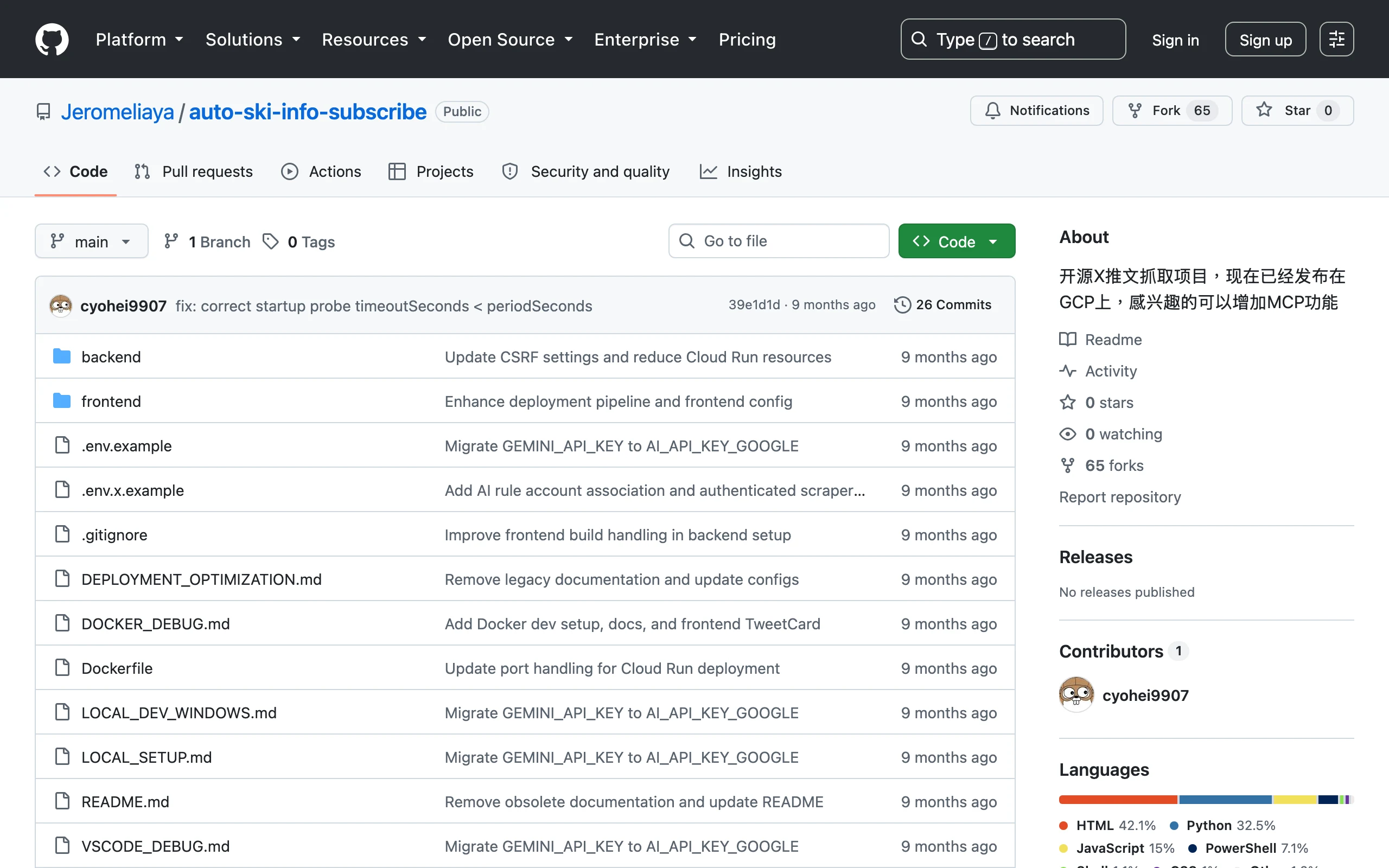1389x868 pixels.
Task: Open the backend folder icon
Action: tap(62, 356)
